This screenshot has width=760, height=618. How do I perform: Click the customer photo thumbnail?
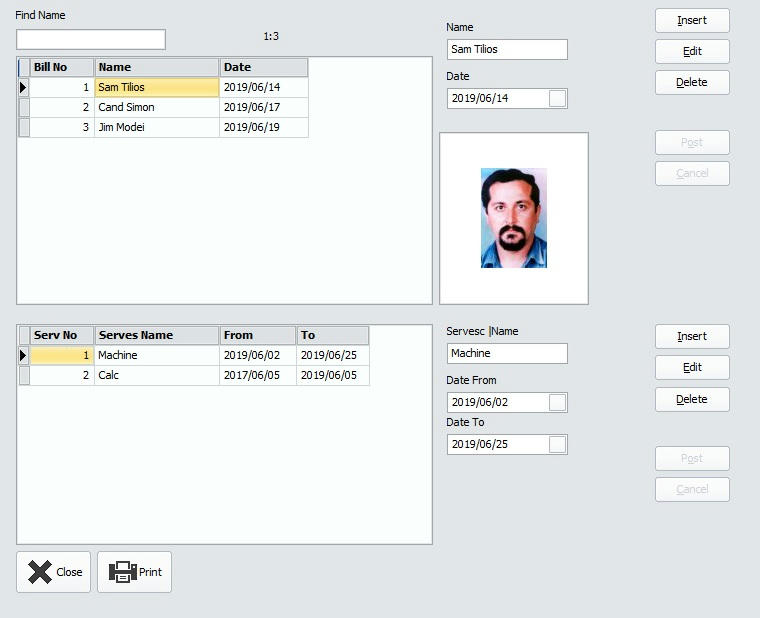pyautogui.click(x=514, y=218)
